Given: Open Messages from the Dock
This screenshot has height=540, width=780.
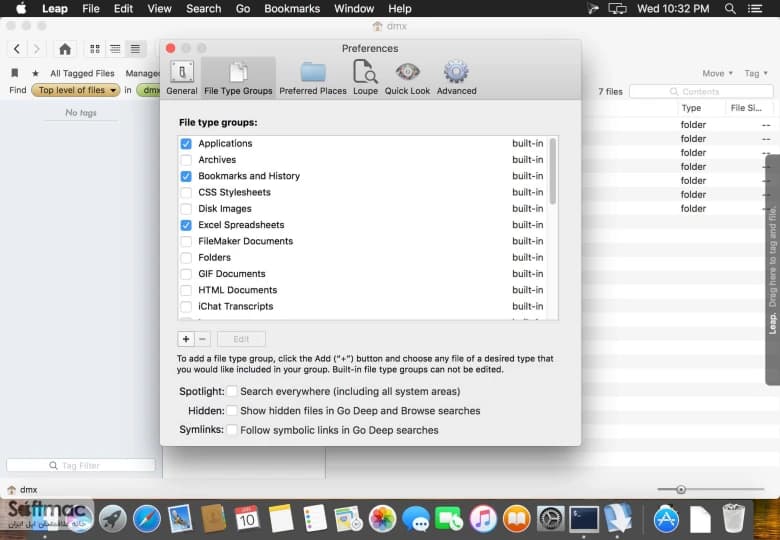Looking at the screenshot, I should pos(416,519).
